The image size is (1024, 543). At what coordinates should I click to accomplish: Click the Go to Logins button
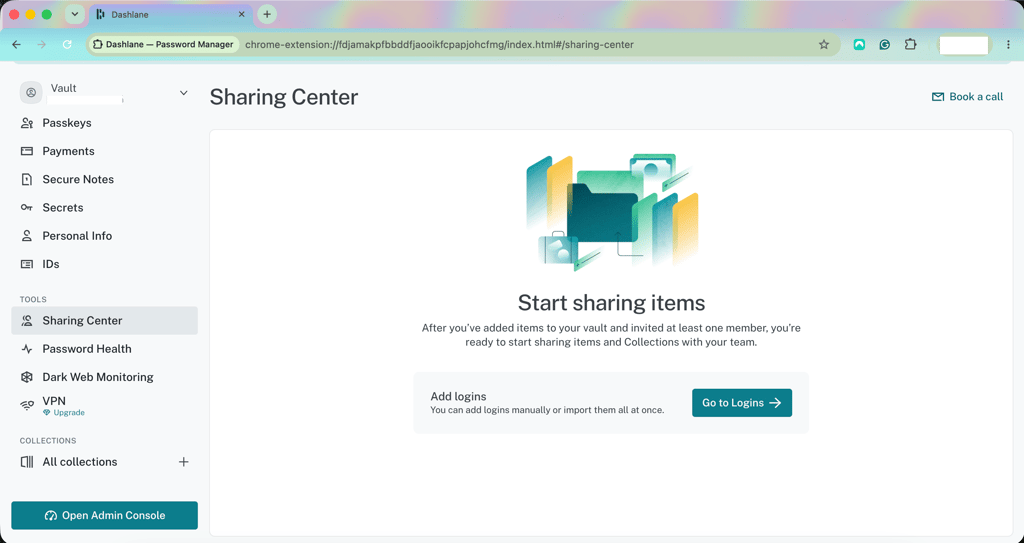pos(742,403)
